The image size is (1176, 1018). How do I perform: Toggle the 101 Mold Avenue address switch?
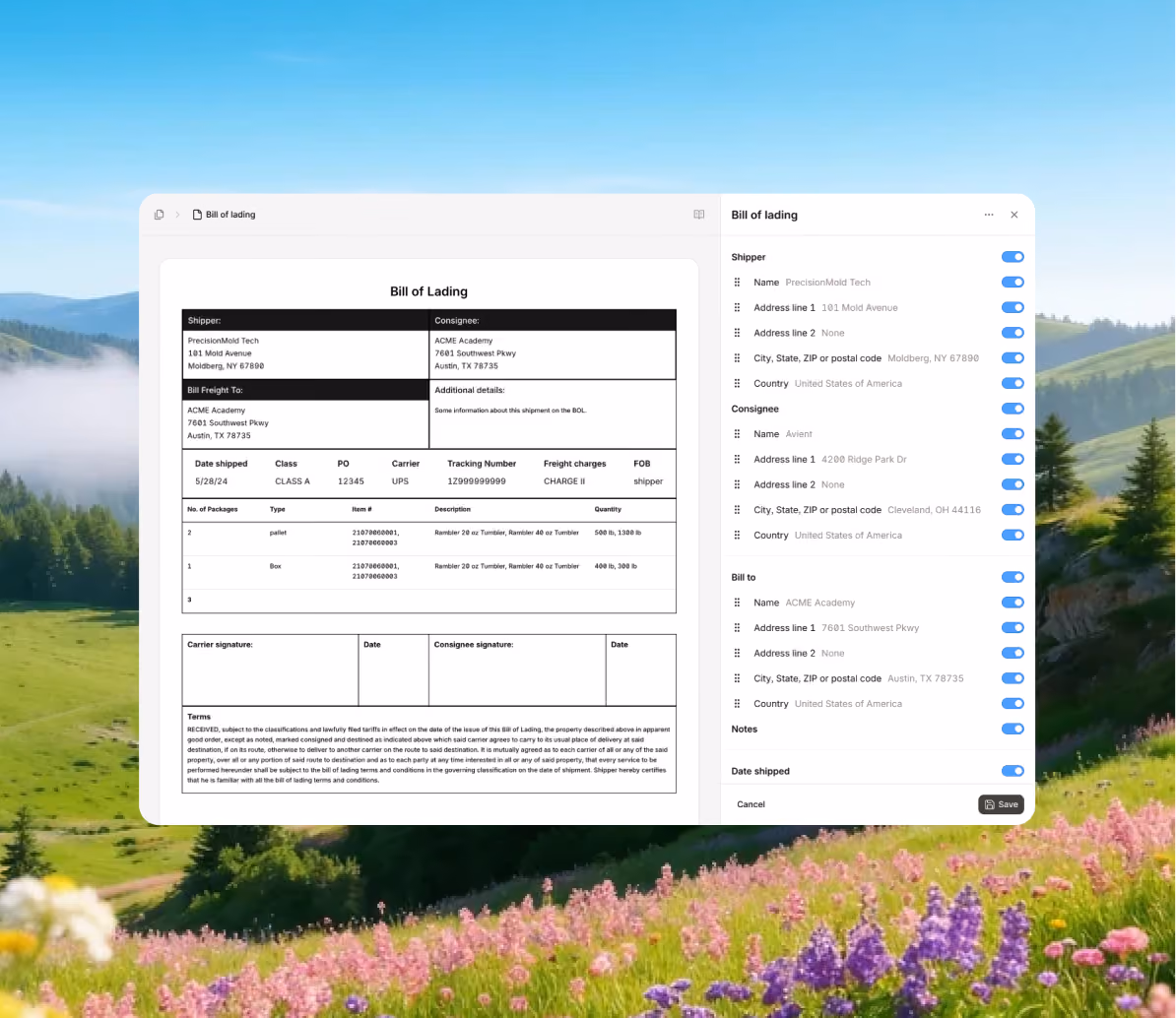pyautogui.click(x=1013, y=307)
